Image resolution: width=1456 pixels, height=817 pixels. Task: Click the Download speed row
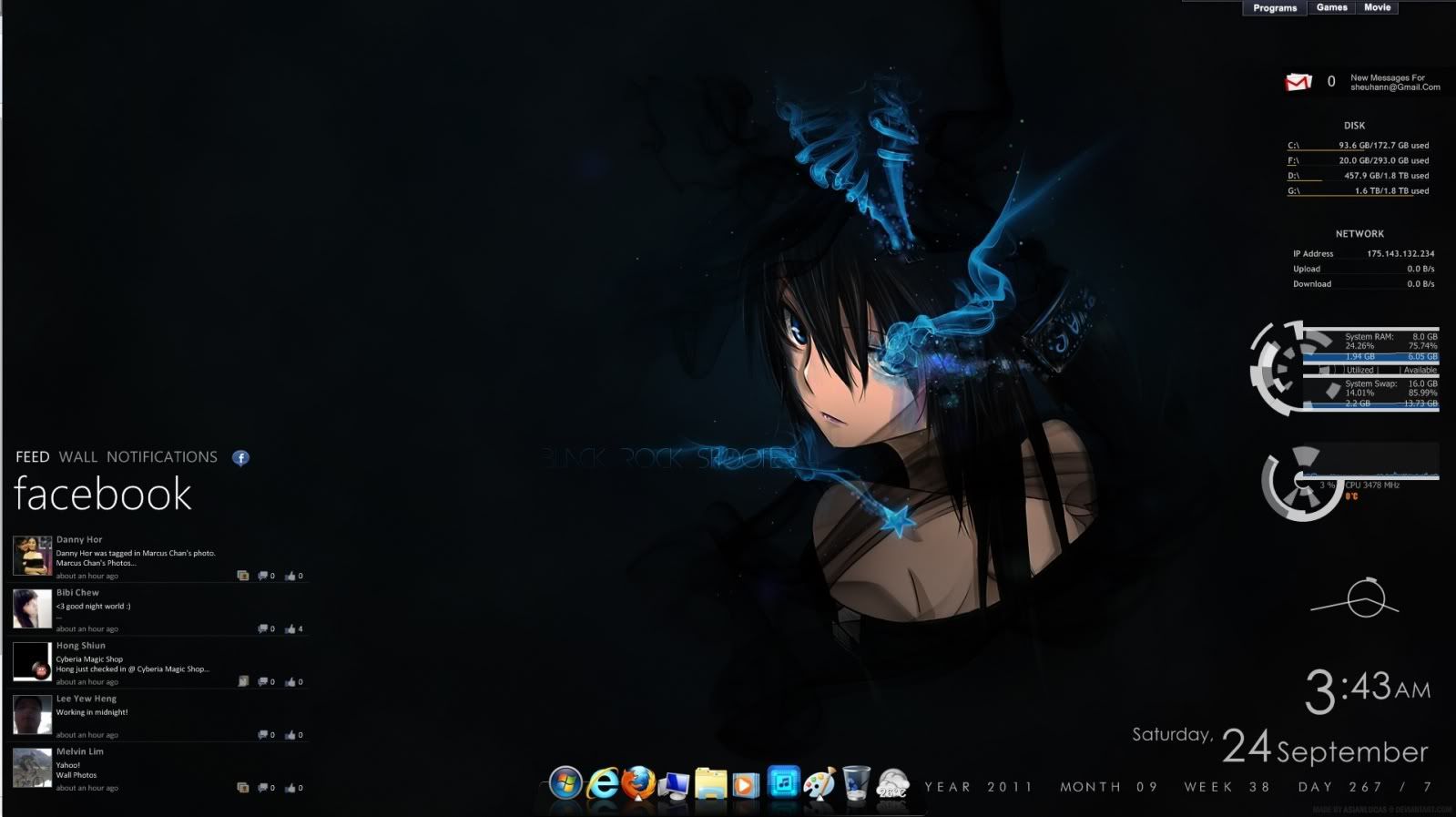pyautogui.click(x=1363, y=284)
